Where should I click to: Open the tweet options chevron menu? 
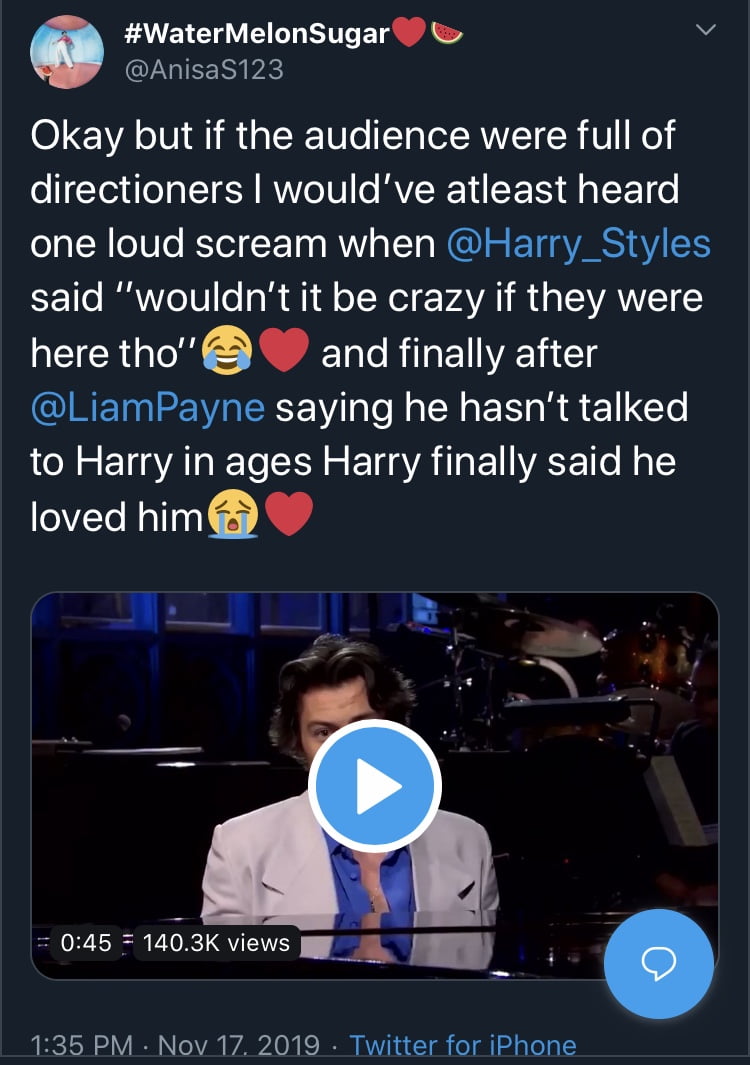(x=706, y=32)
